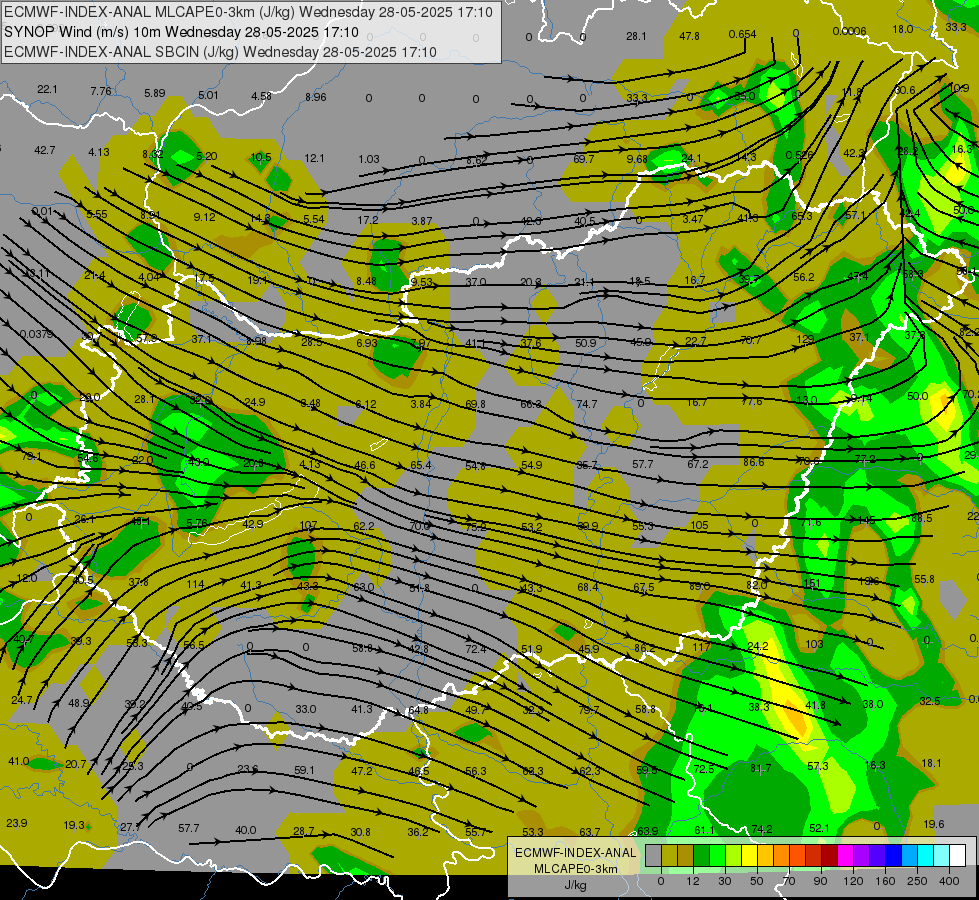The width and height of the screenshot is (979, 900).
Task: Click the map value '65.4'
Action: tap(421, 465)
